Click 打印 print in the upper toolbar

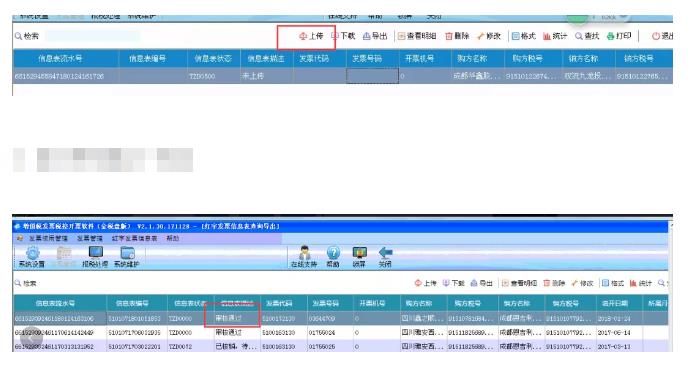(619, 36)
